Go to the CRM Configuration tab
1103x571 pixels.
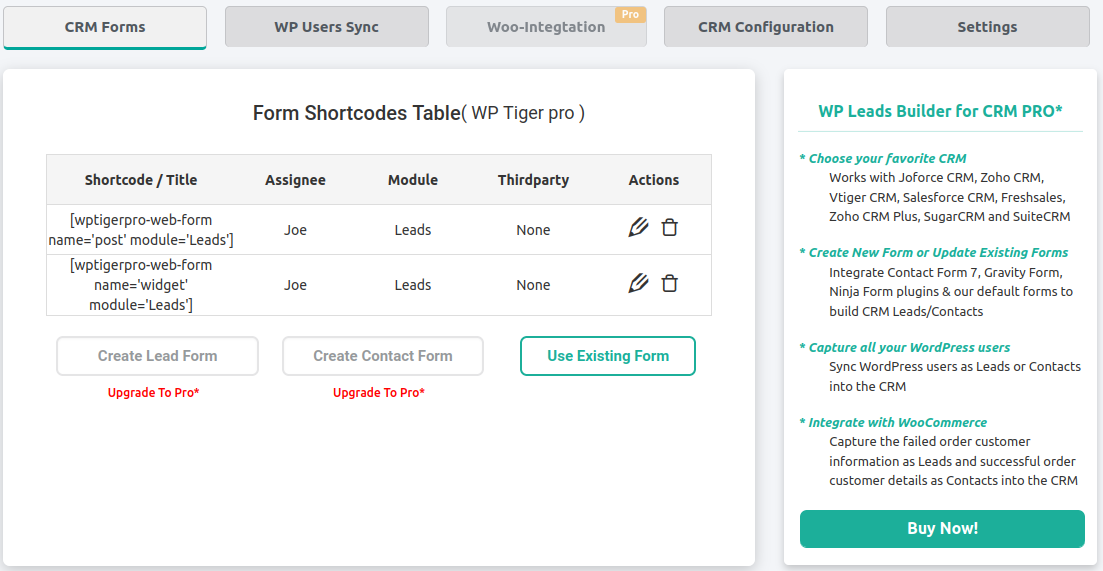point(765,27)
